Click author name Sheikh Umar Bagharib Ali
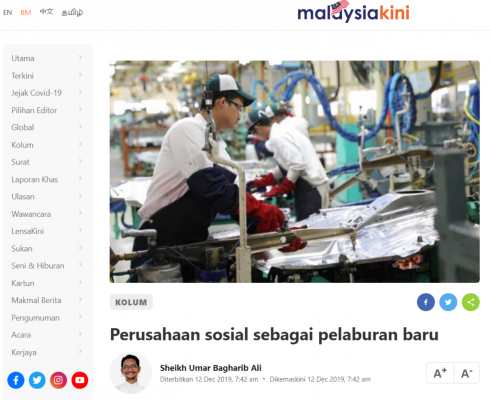Viewport: 490px width, 400px height. [x=211, y=368]
